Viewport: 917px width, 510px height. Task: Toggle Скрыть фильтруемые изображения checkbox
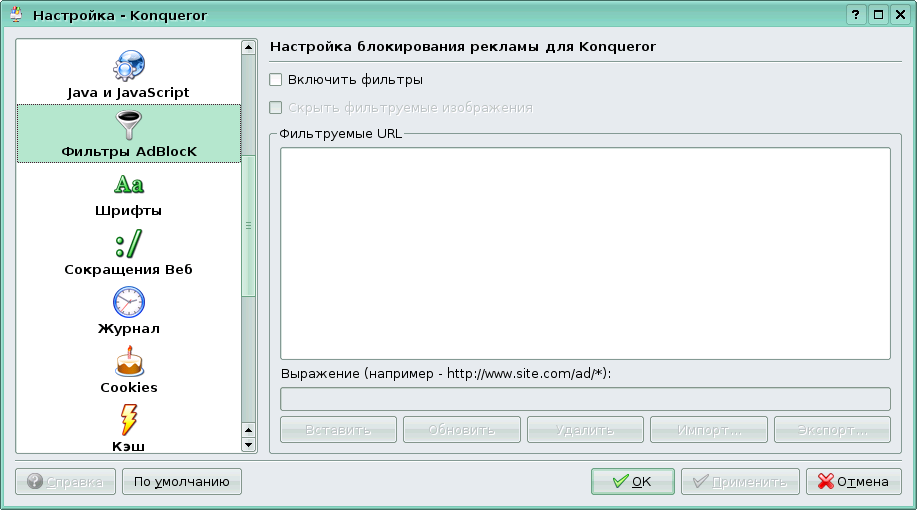[276, 108]
